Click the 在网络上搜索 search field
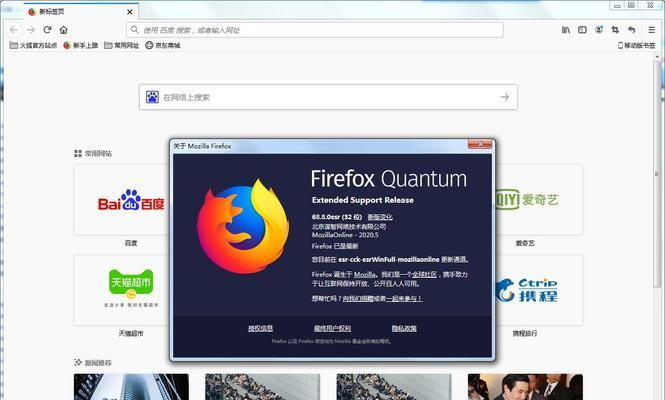Viewport: 665px width, 400px height. 328,97
